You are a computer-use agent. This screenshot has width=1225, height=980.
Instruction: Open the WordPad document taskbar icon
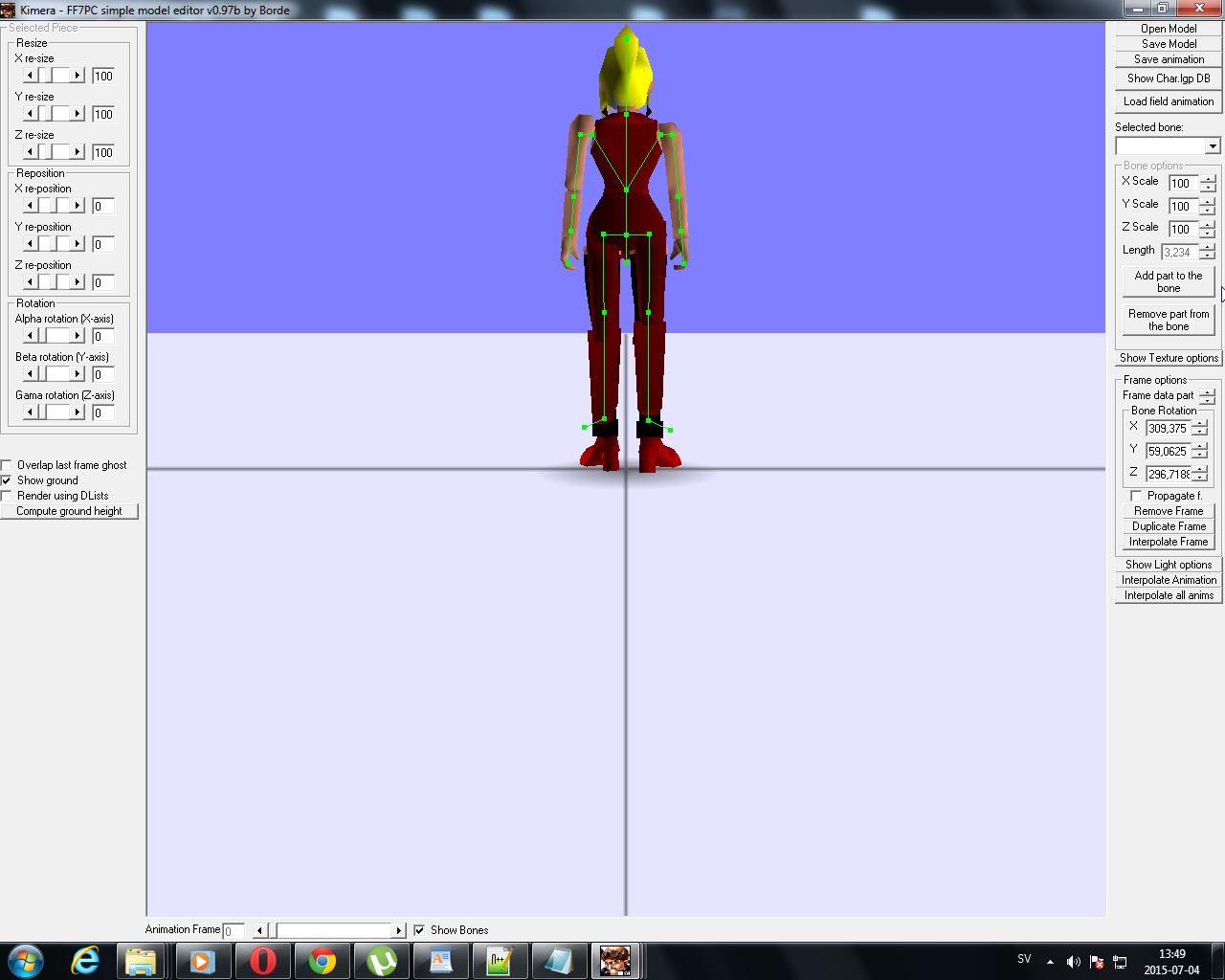point(440,960)
